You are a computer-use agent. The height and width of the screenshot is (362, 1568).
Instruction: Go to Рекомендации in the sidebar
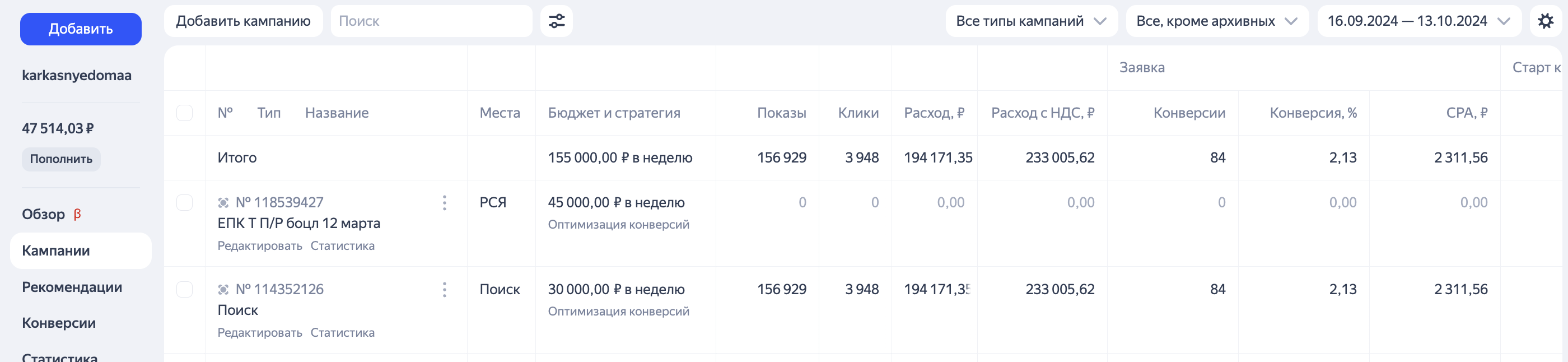tap(72, 287)
